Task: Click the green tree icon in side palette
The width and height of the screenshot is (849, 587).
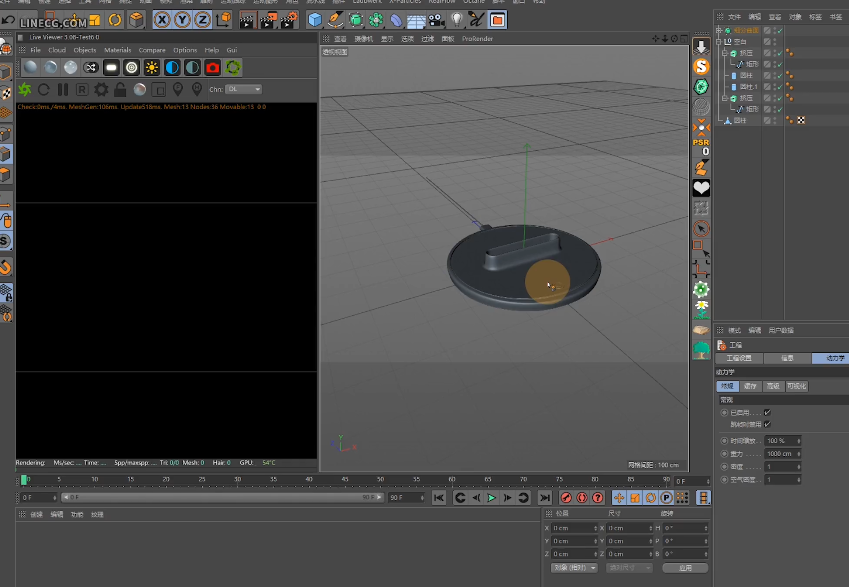Action: (x=701, y=350)
